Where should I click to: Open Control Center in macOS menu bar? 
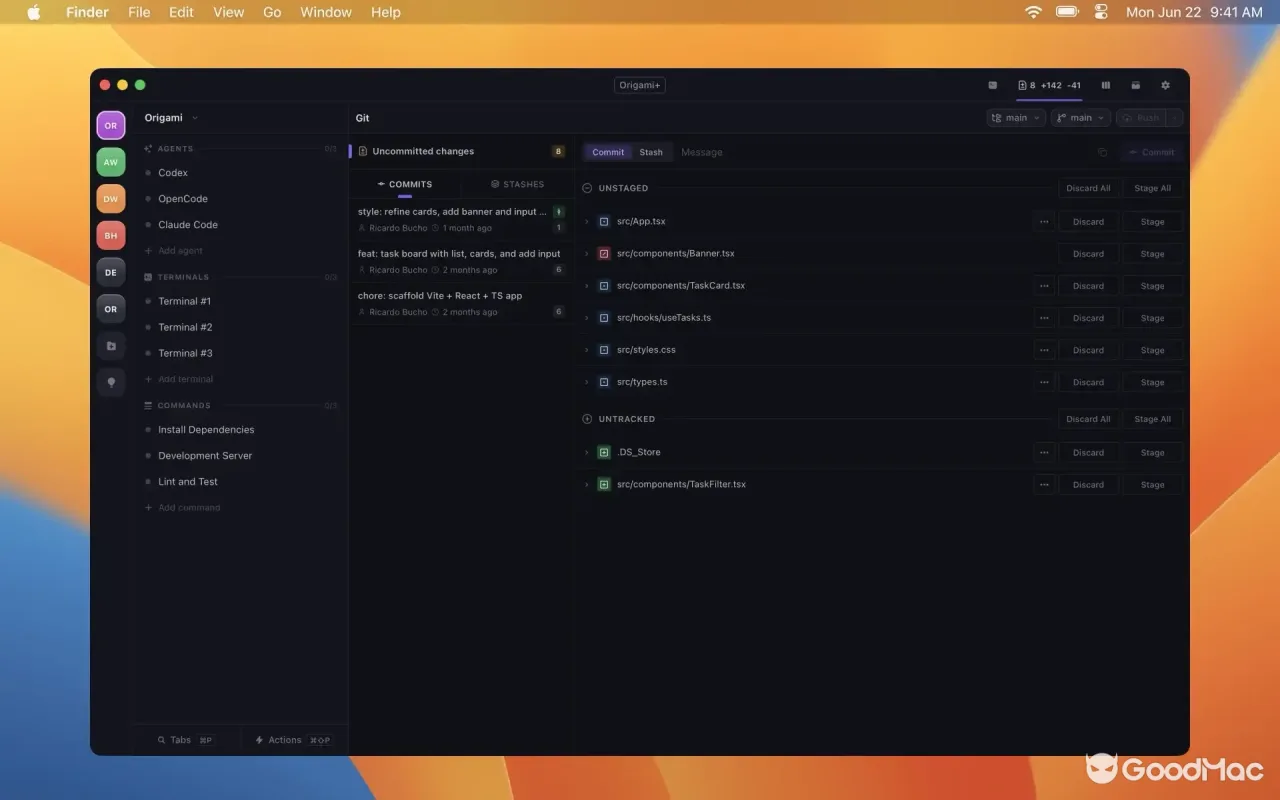[x=1101, y=12]
